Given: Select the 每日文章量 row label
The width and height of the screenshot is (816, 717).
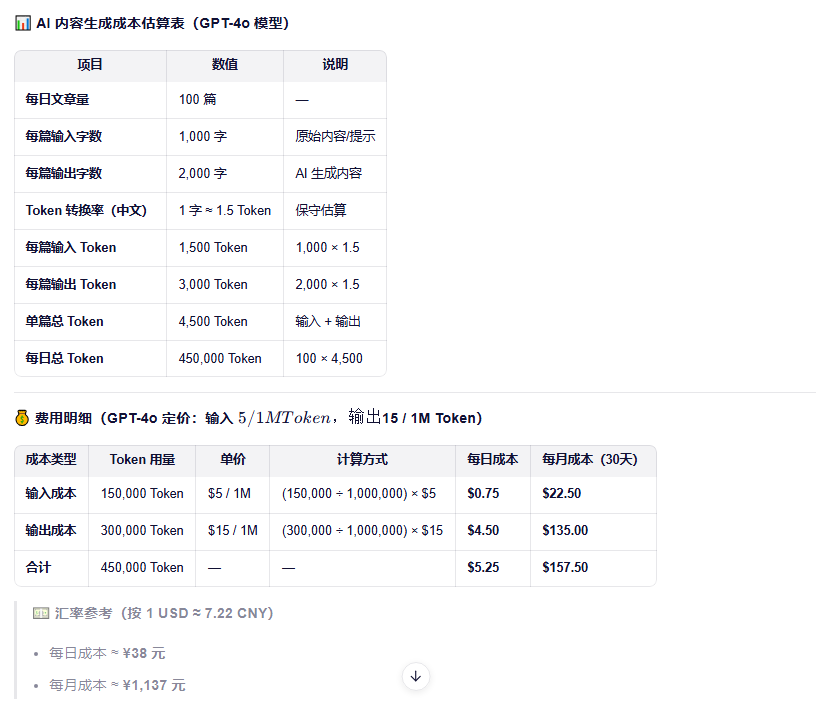Looking at the screenshot, I should click(x=57, y=100).
